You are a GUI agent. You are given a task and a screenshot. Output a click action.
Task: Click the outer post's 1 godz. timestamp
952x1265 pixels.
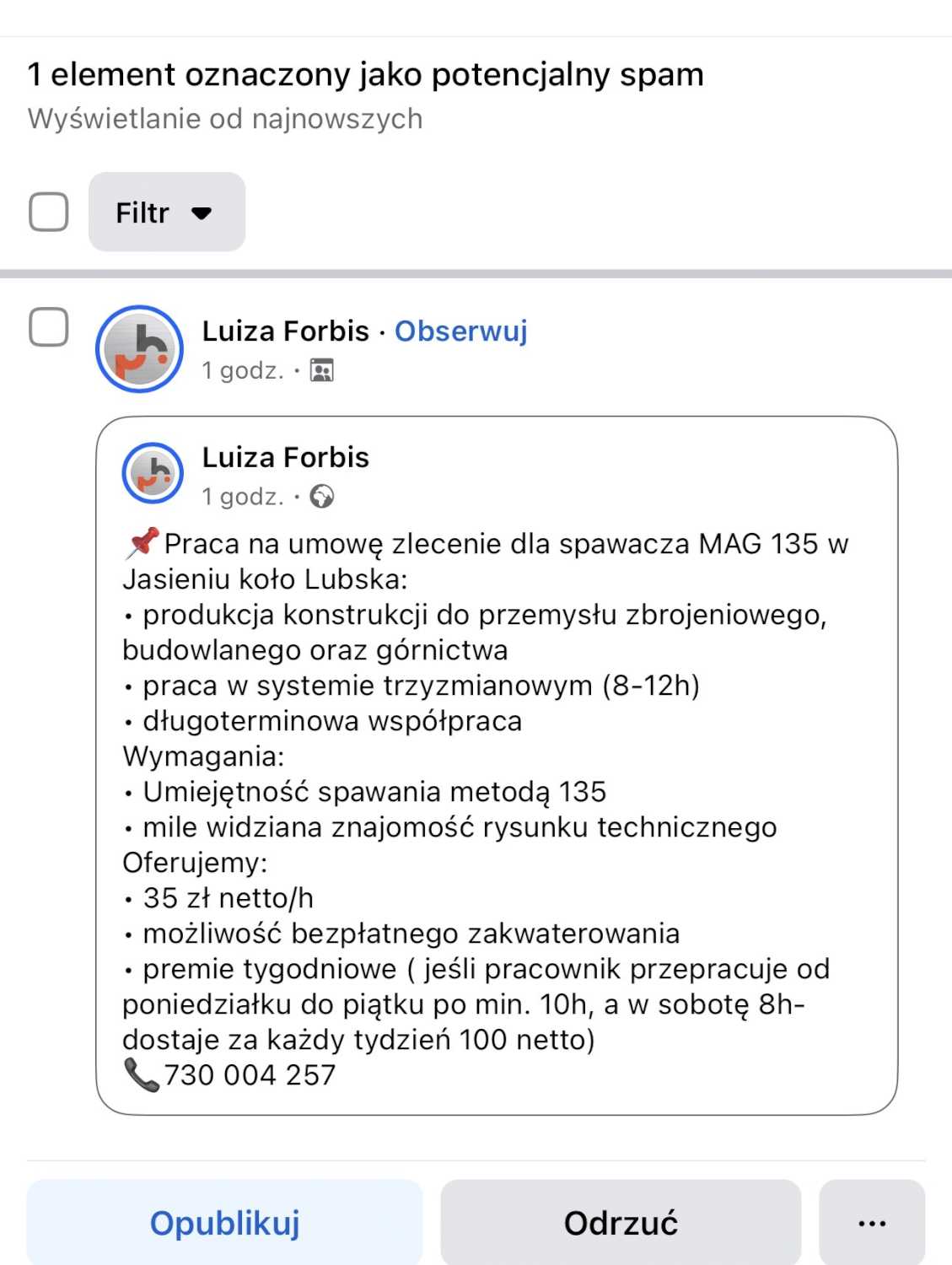[x=242, y=370]
